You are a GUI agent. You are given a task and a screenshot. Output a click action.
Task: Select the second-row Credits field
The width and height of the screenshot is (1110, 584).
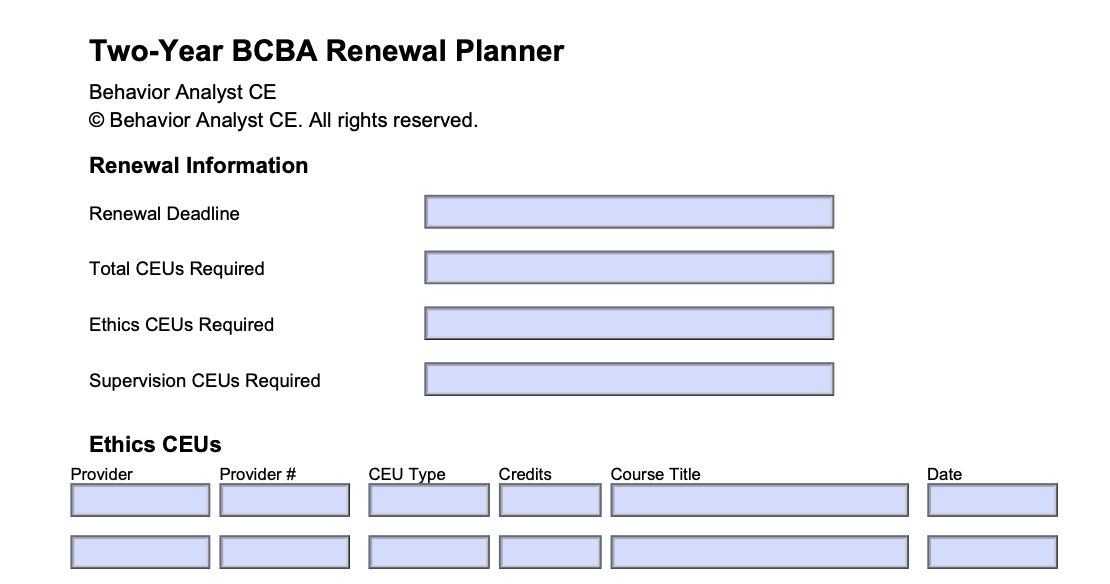550,552
